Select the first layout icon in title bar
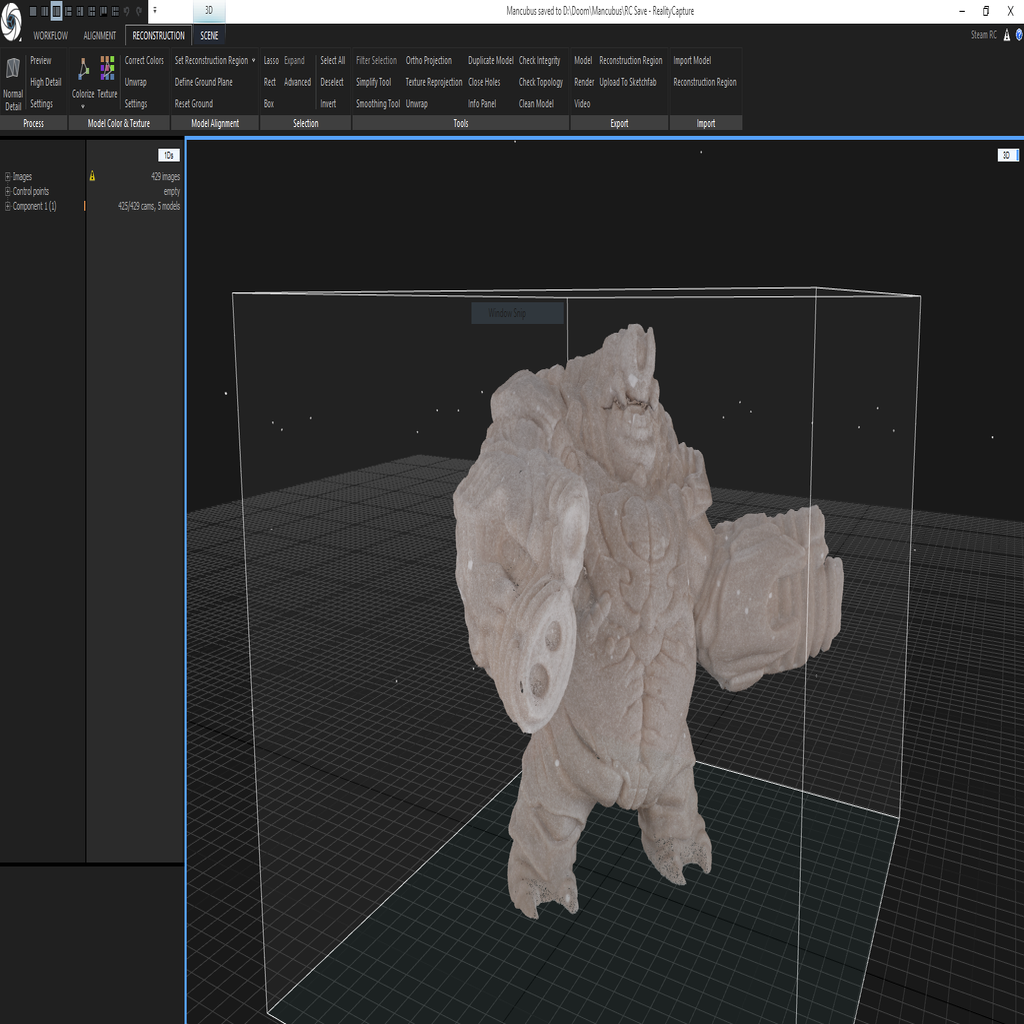 (32, 11)
